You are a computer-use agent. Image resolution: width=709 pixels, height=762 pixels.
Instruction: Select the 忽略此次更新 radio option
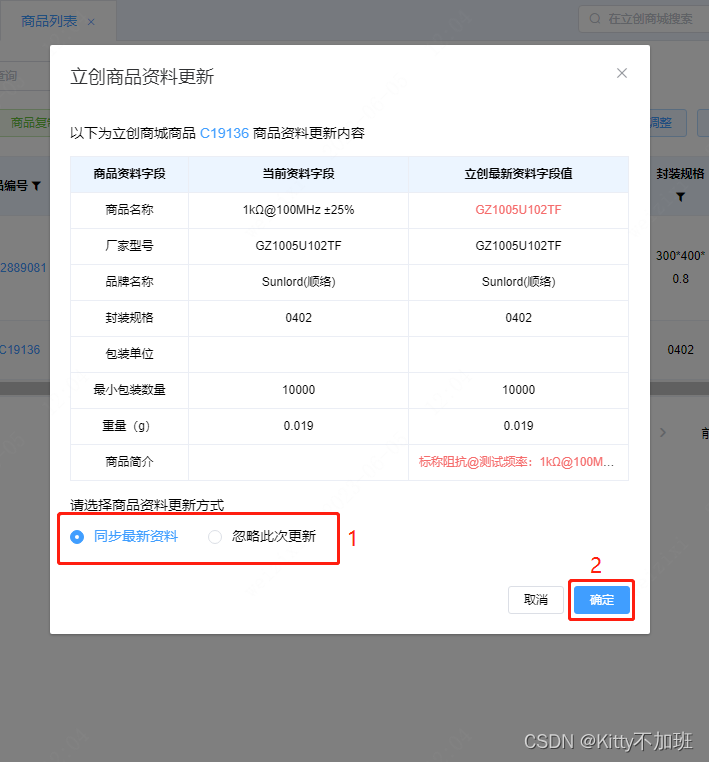pyautogui.click(x=262, y=537)
